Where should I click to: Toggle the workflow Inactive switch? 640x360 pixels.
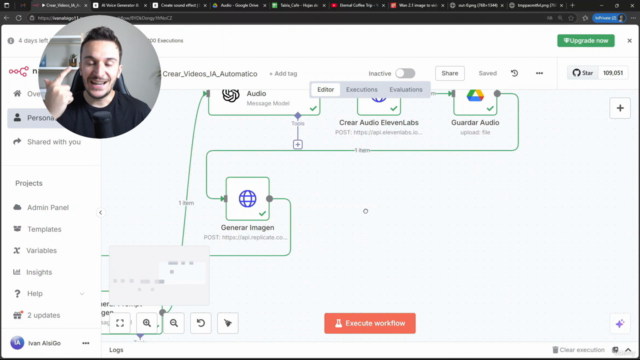(405, 73)
